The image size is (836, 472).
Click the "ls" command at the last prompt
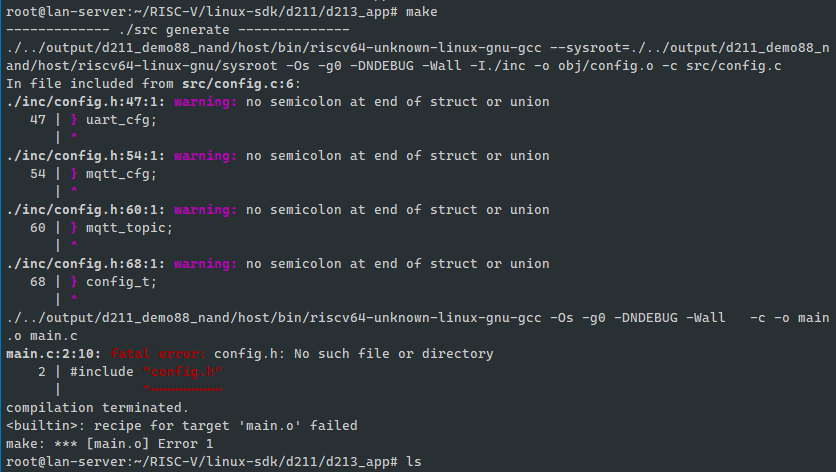click(x=413, y=461)
